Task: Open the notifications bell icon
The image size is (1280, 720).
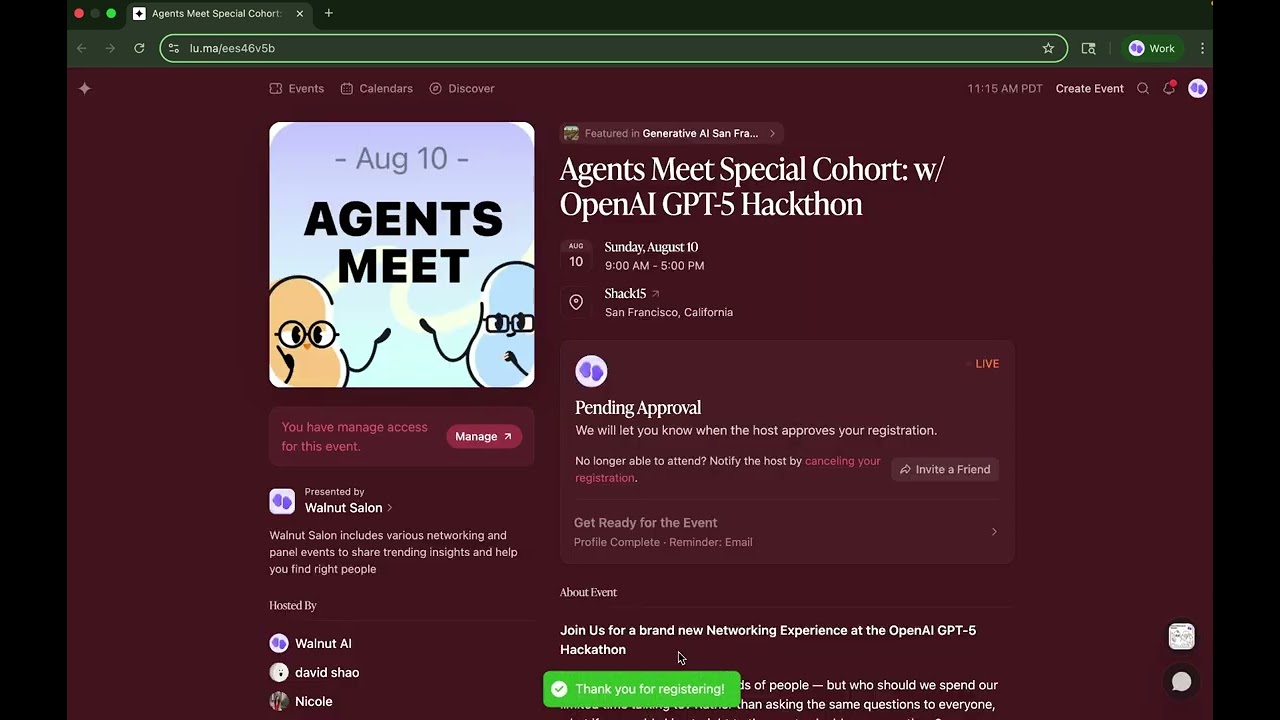Action: 1169,88
